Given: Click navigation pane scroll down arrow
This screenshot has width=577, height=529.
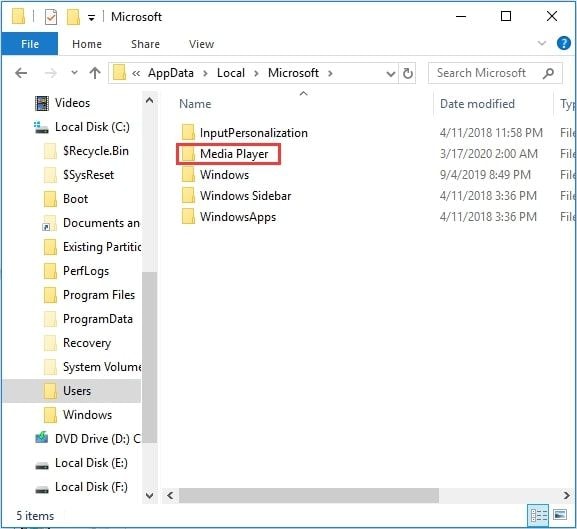Looking at the screenshot, I should 149,496.
